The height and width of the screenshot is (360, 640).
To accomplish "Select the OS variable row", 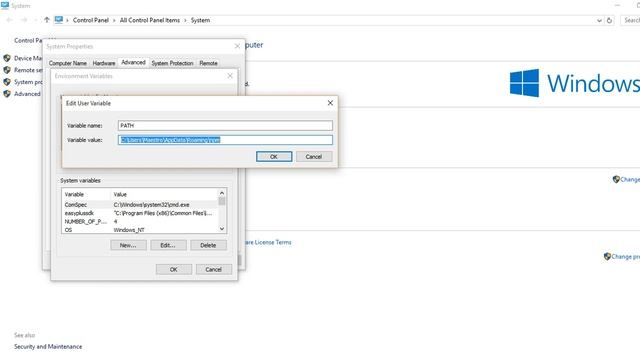I will (140, 230).
